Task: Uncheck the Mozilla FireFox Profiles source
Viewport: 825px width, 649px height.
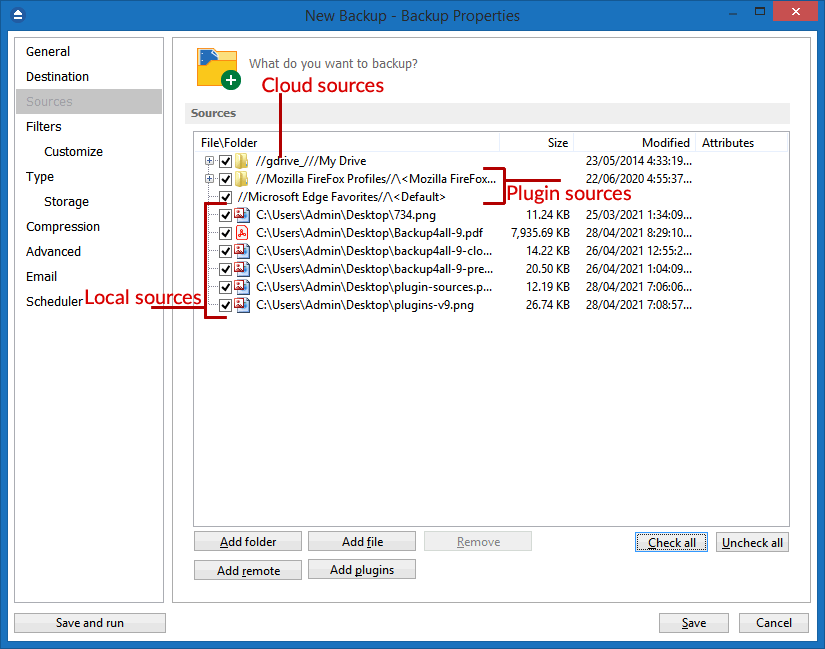Action: 225,179
